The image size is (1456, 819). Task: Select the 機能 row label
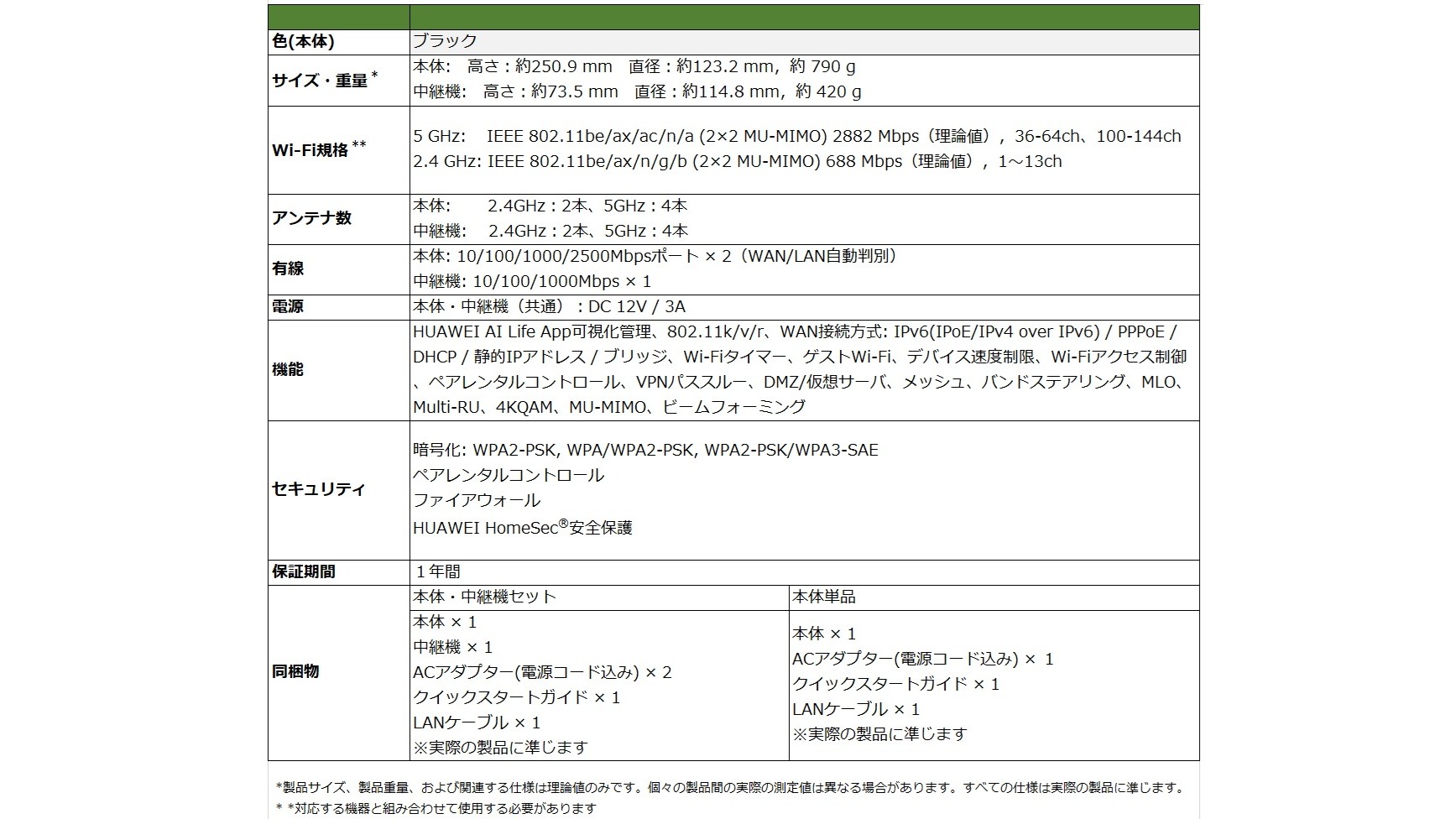coord(288,369)
